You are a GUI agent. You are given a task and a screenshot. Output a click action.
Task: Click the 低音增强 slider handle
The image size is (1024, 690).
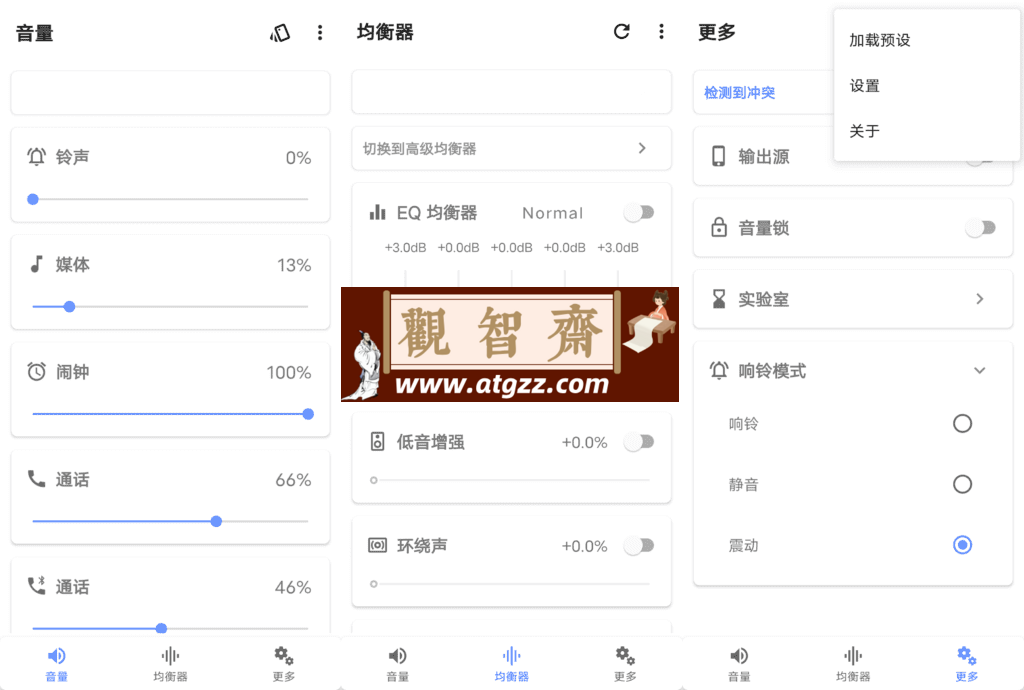[374, 480]
